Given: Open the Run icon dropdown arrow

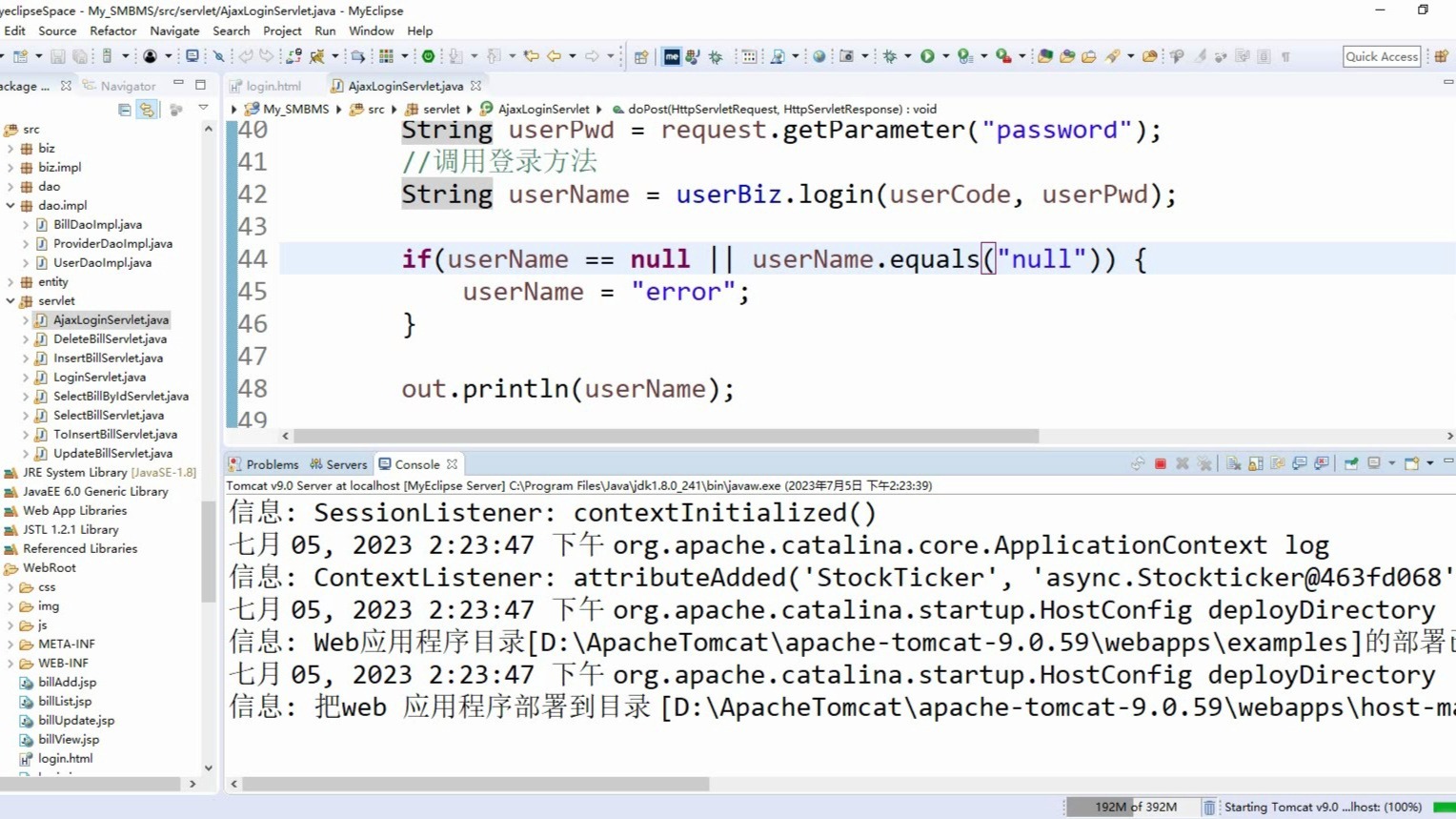Looking at the screenshot, I should [945, 57].
